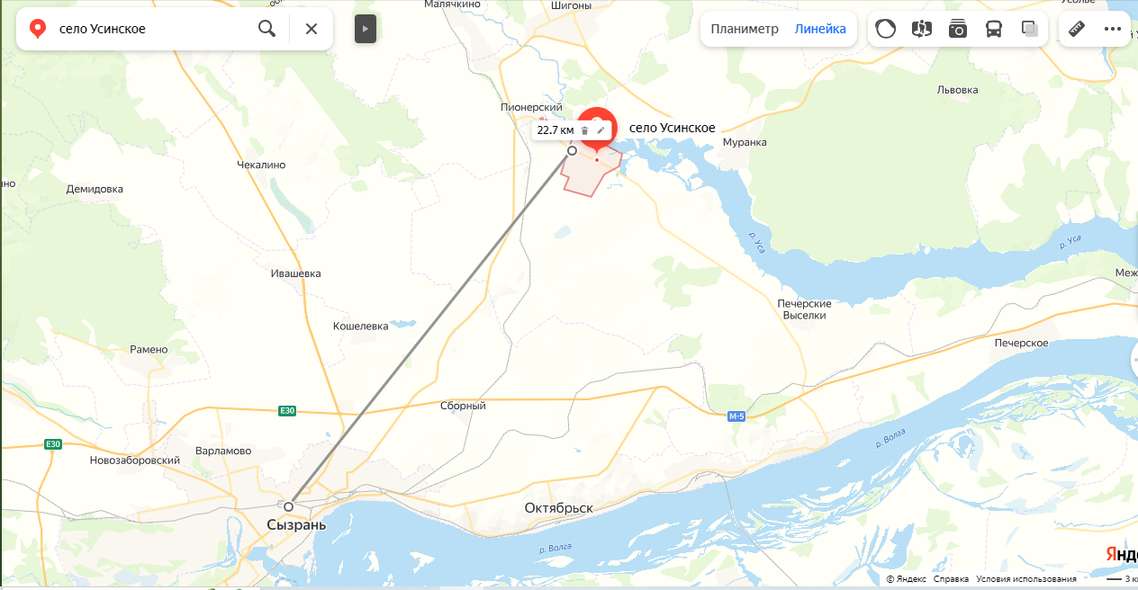Image resolution: width=1138 pixels, height=590 pixels.
Task: Expand the collapsed side panel arrow
Action: (365, 28)
